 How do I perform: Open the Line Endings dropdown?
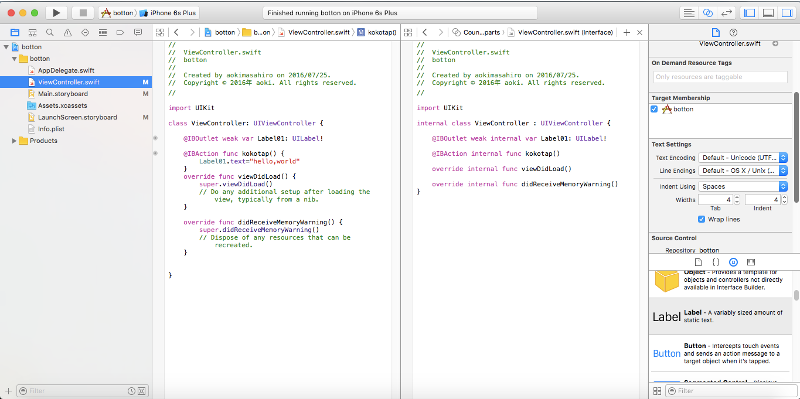(743, 170)
